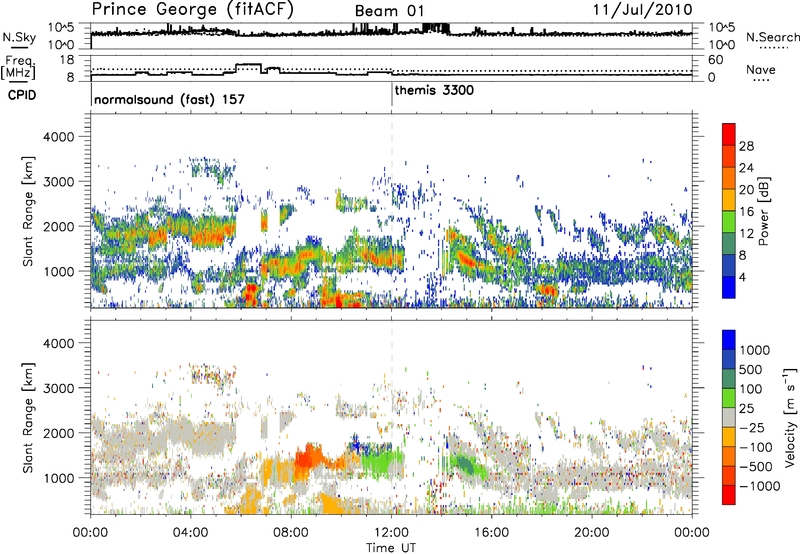This screenshot has width=800, height=554.
Task: Click the bright blue bottom segment of power colorbar
Action: 729,287
